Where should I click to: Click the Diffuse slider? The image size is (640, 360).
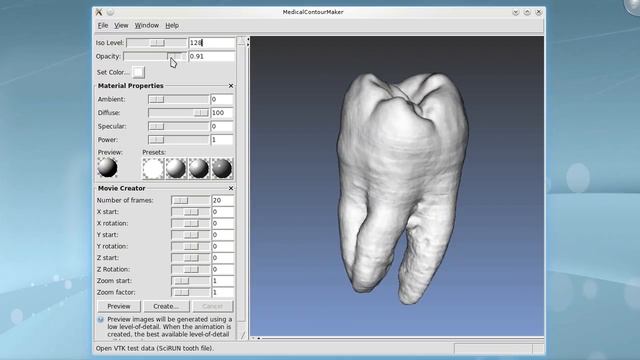(178, 113)
